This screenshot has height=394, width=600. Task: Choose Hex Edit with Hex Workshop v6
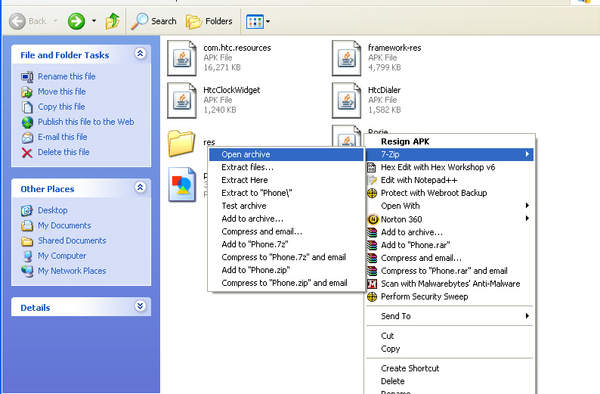450,167
